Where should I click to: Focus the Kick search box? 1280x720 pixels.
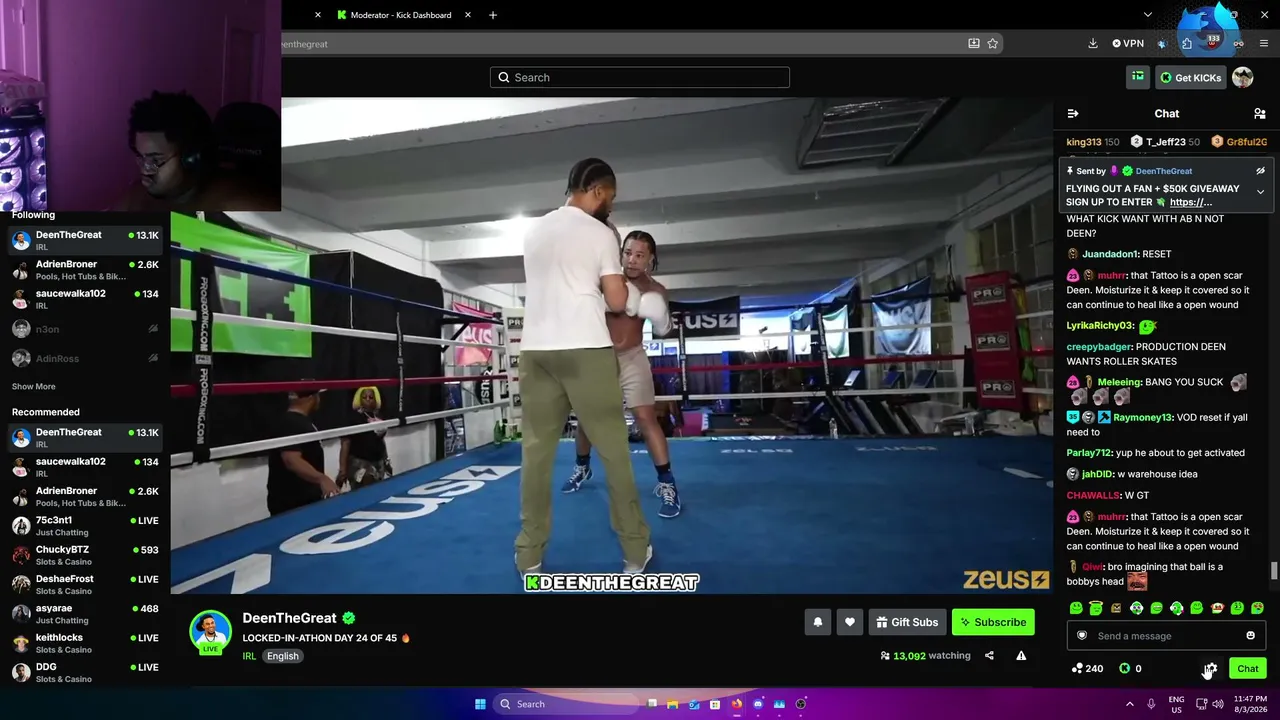pos(640,77)
